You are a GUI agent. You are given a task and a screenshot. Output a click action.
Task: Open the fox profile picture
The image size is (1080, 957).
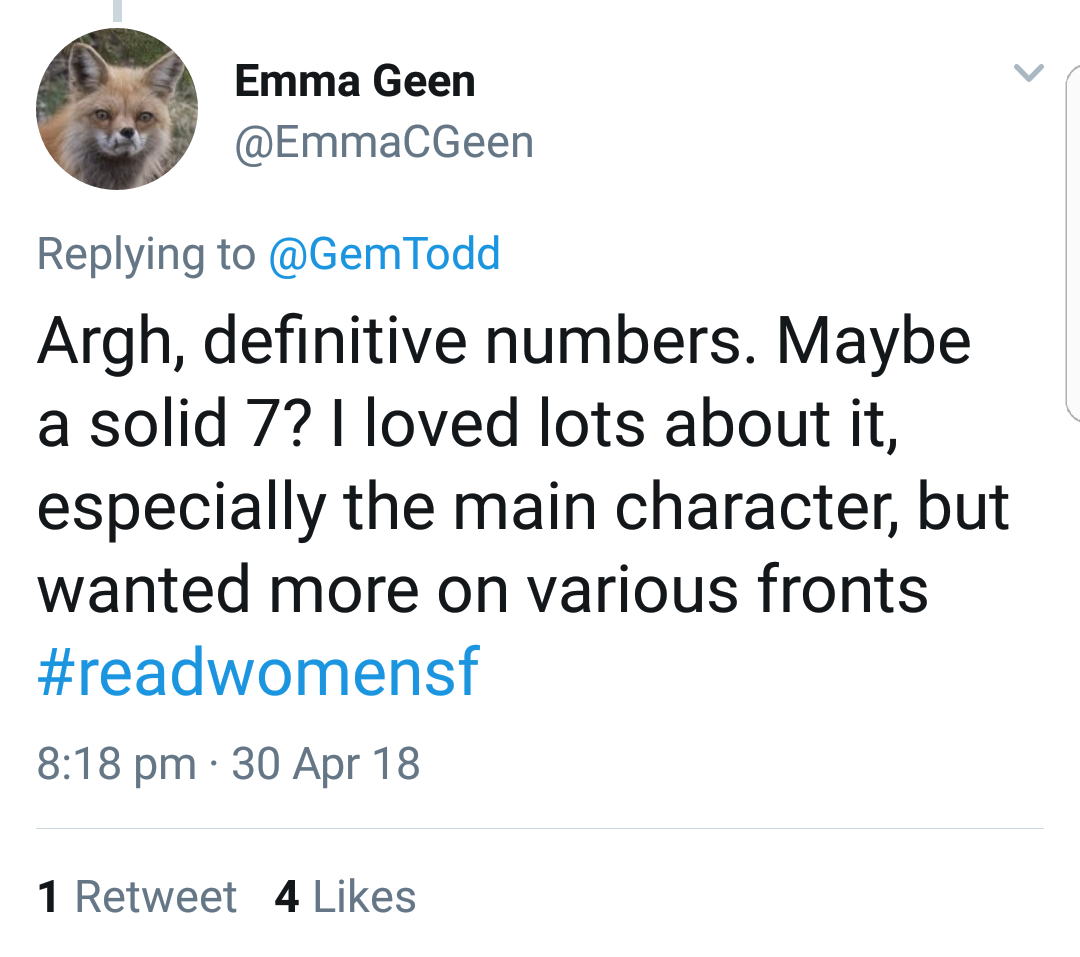(117, 109)
